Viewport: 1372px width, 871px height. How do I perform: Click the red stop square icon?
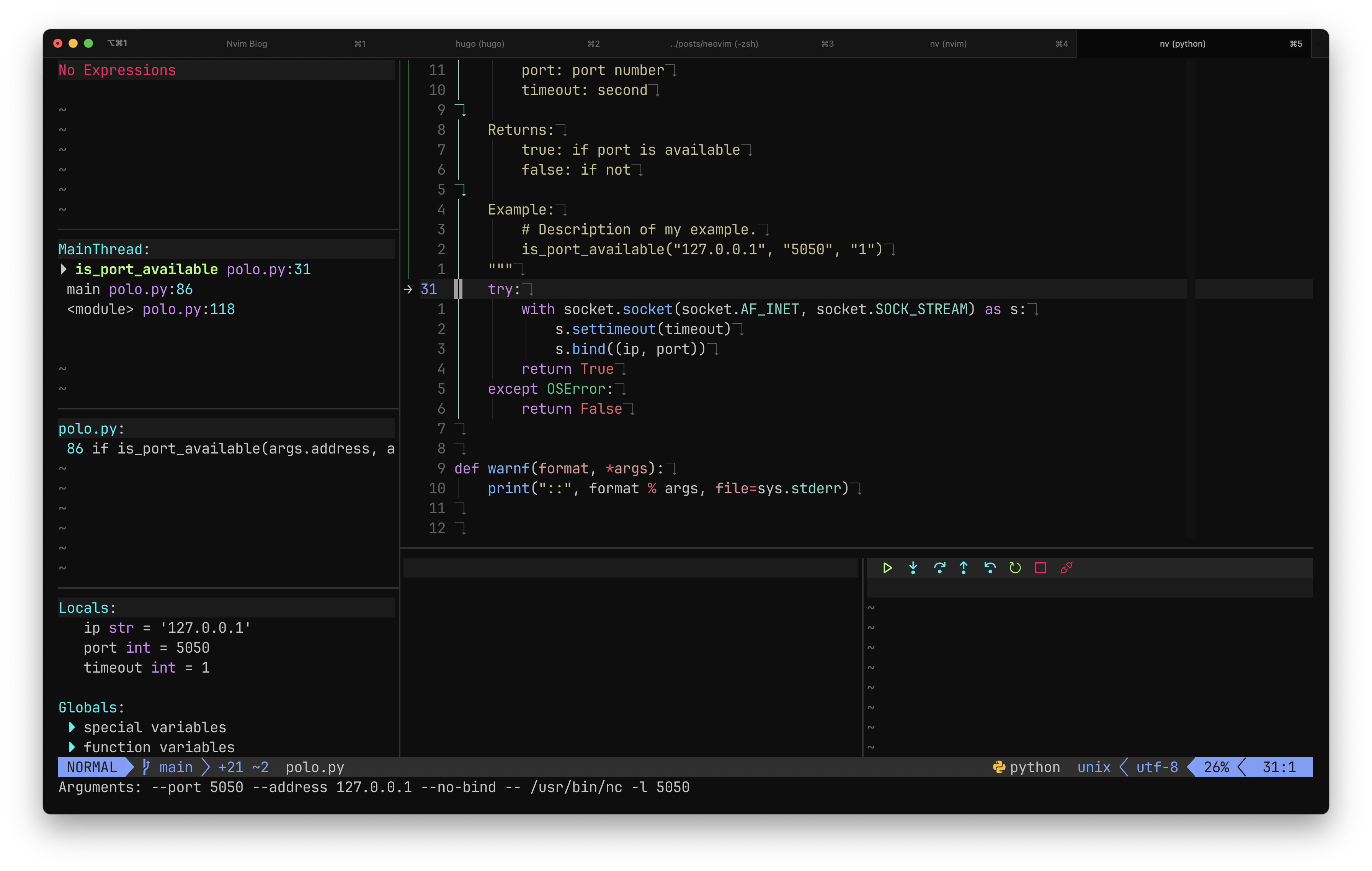1040,568
